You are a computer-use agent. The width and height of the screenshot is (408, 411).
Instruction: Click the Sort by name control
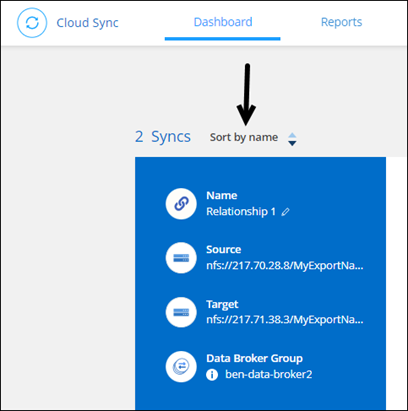tap(244, 137)
